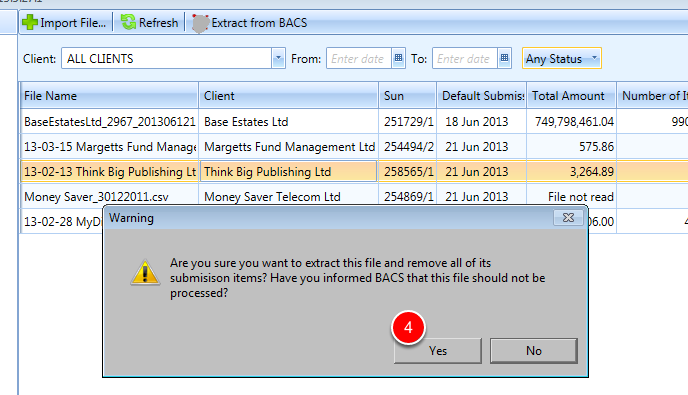Click Money Saver Telecom Ltd client cell
The image size is (688, 395).
[x=289, y=195]
